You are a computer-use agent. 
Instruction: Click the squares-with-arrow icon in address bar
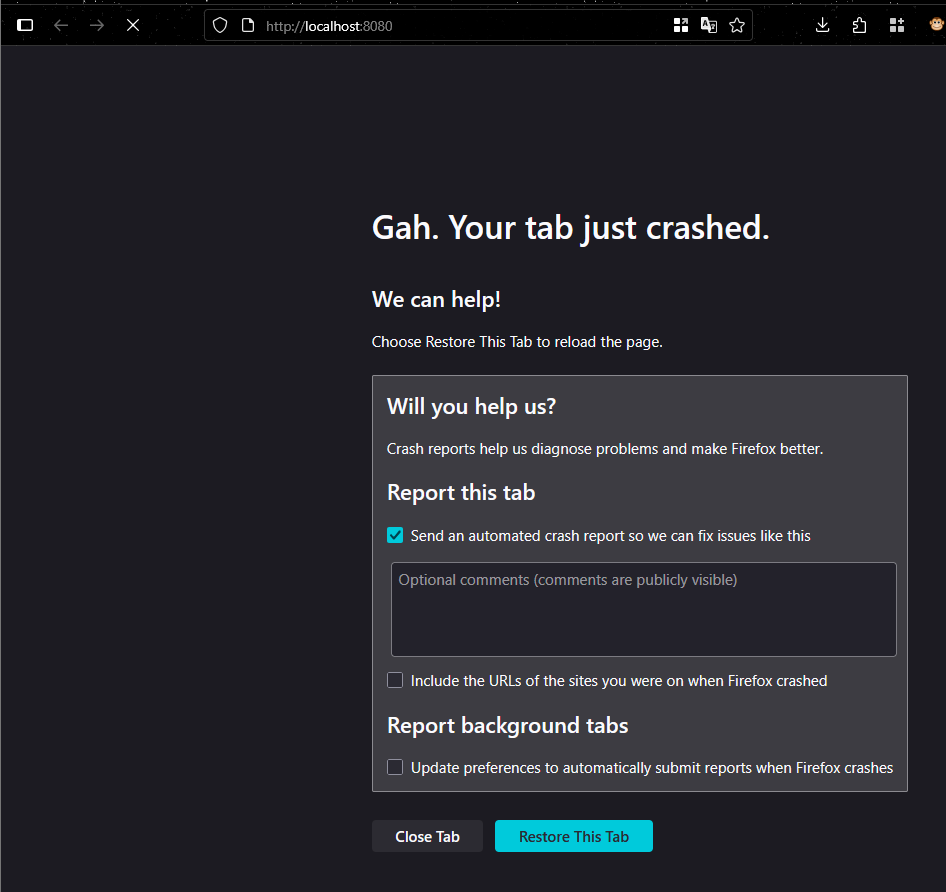pos(681,25)
